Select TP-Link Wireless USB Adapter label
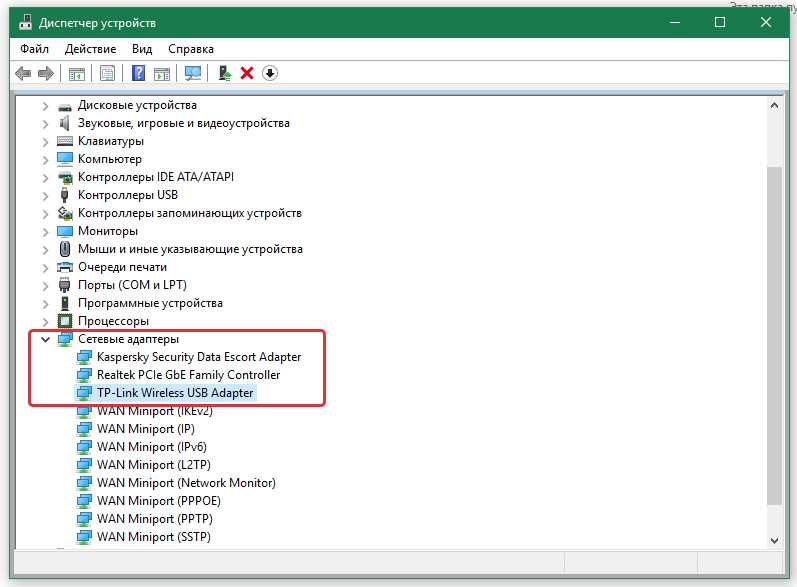The height and width of the screenshot is (587, 797). (175, 393)
